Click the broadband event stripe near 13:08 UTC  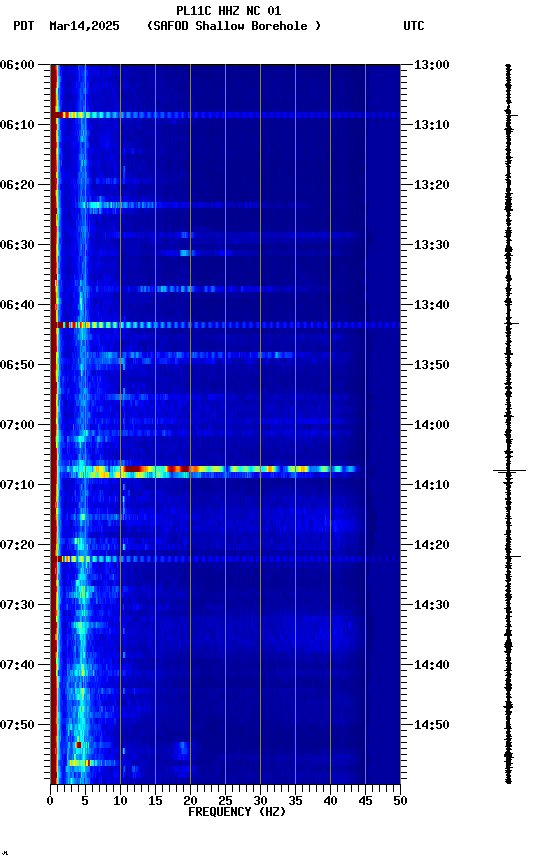pos(226,115)
